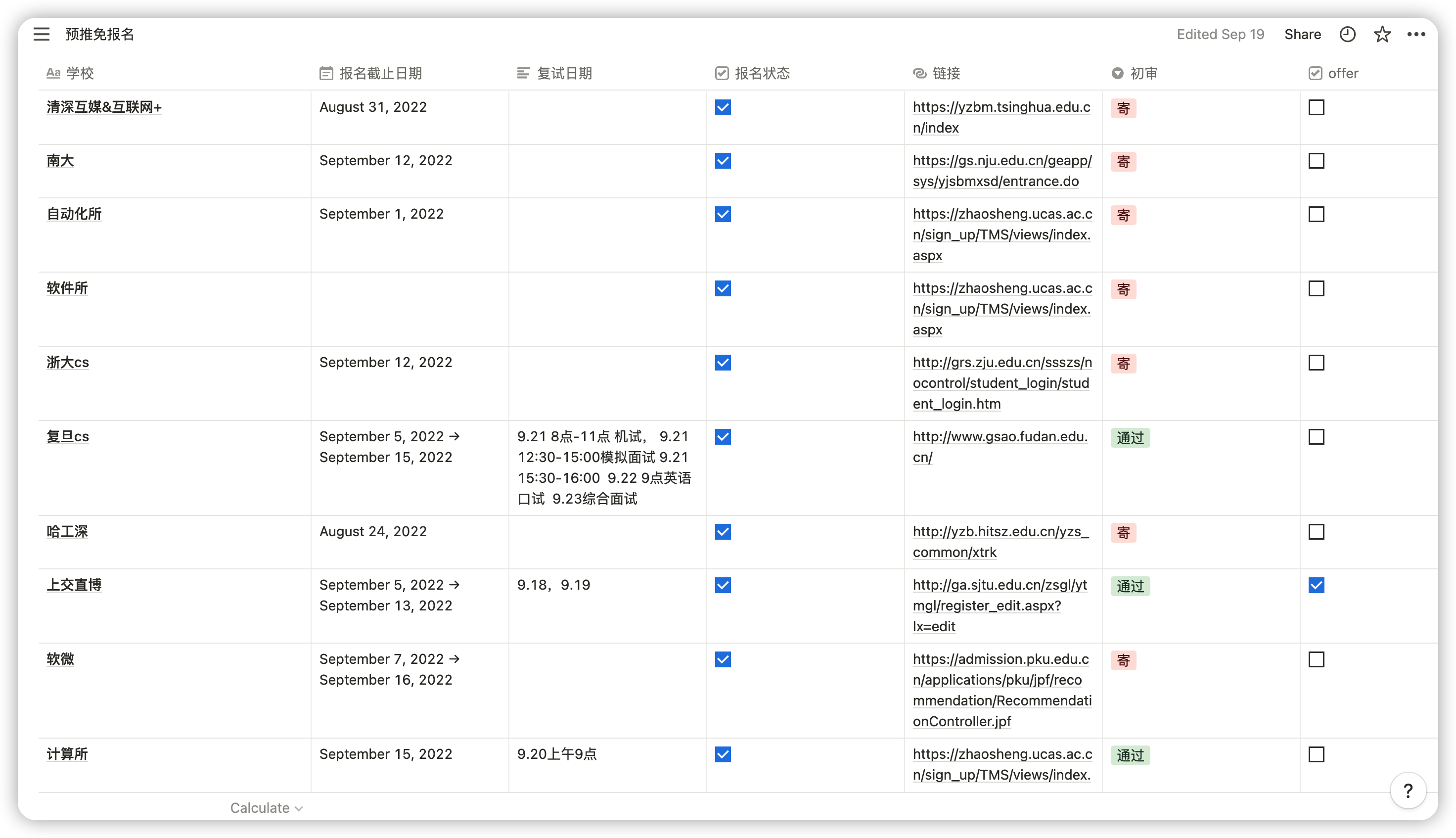
Task: Open the three-dot more options menu
Action: click(x=1416, y=35)
